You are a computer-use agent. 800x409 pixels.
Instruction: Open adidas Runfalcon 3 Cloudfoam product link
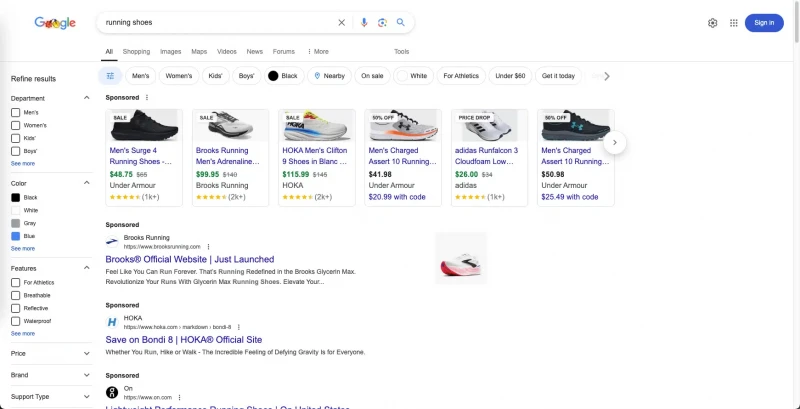coord(487,156)
